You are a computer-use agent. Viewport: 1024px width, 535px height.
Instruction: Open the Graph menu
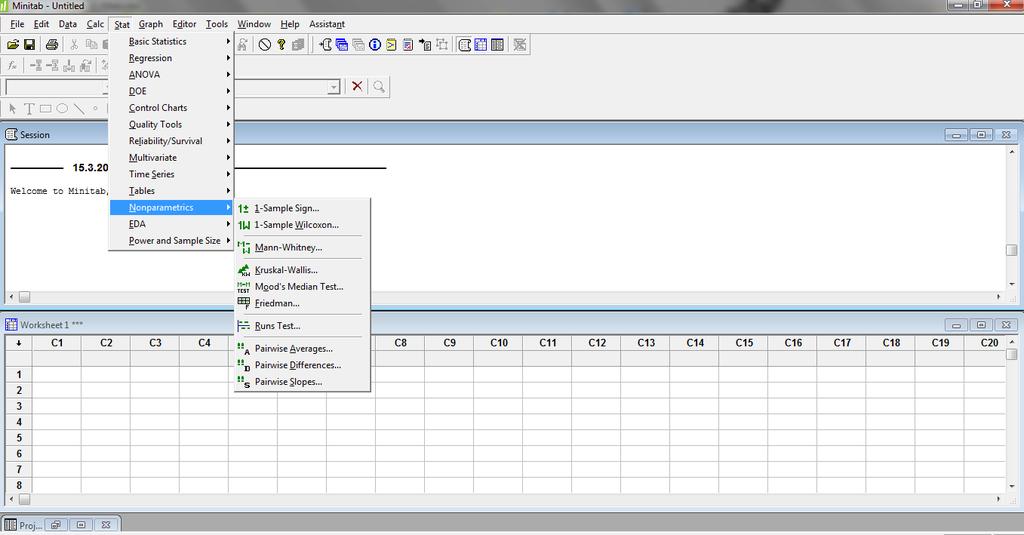pyautogui.click(x=151, y=24)
